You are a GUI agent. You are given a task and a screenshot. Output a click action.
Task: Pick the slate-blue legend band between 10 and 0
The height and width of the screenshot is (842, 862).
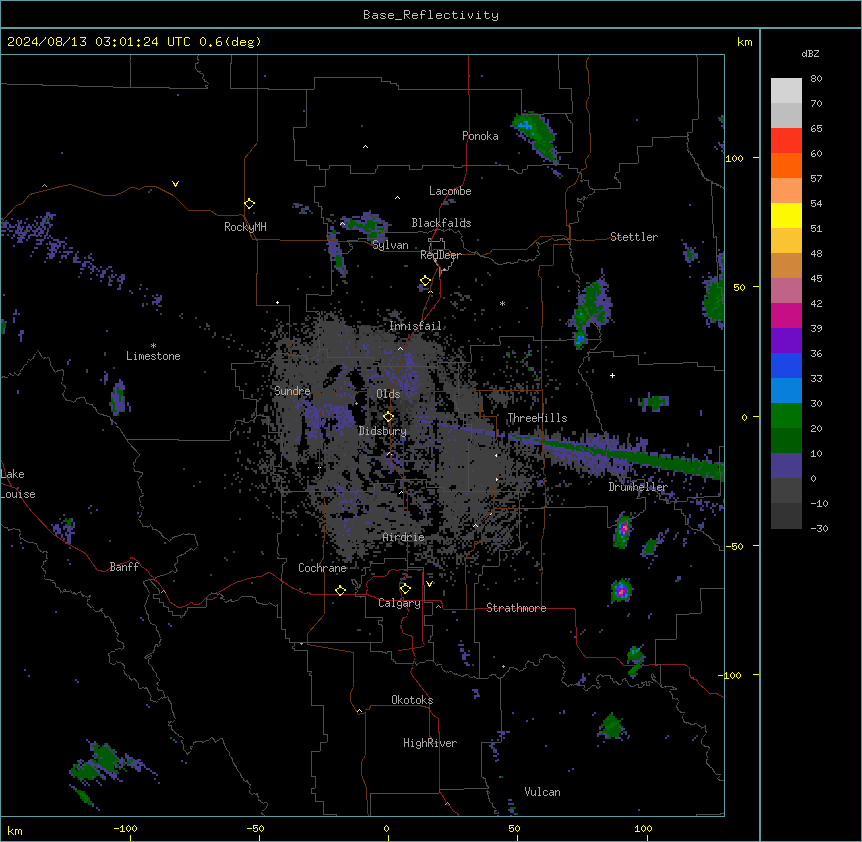pyautogui.click(x=786, y=466)
